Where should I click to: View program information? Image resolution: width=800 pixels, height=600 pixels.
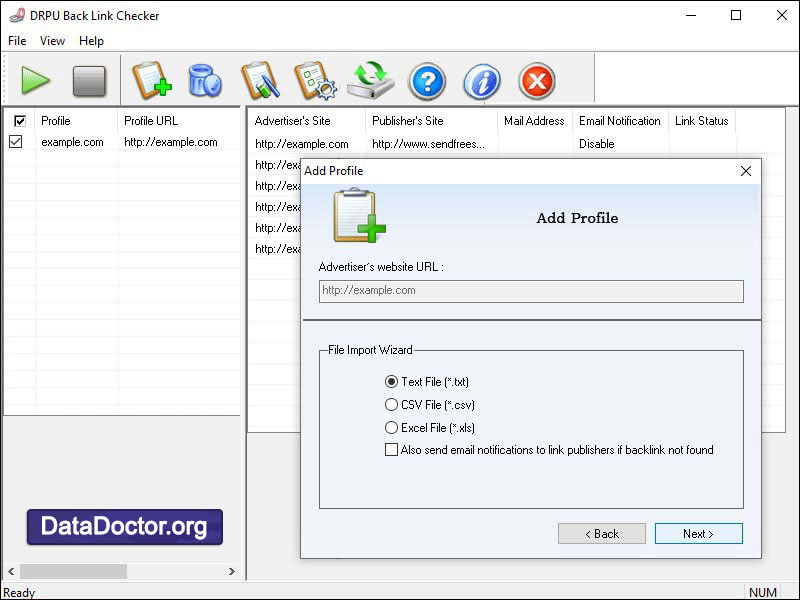[x=481, y=81]
